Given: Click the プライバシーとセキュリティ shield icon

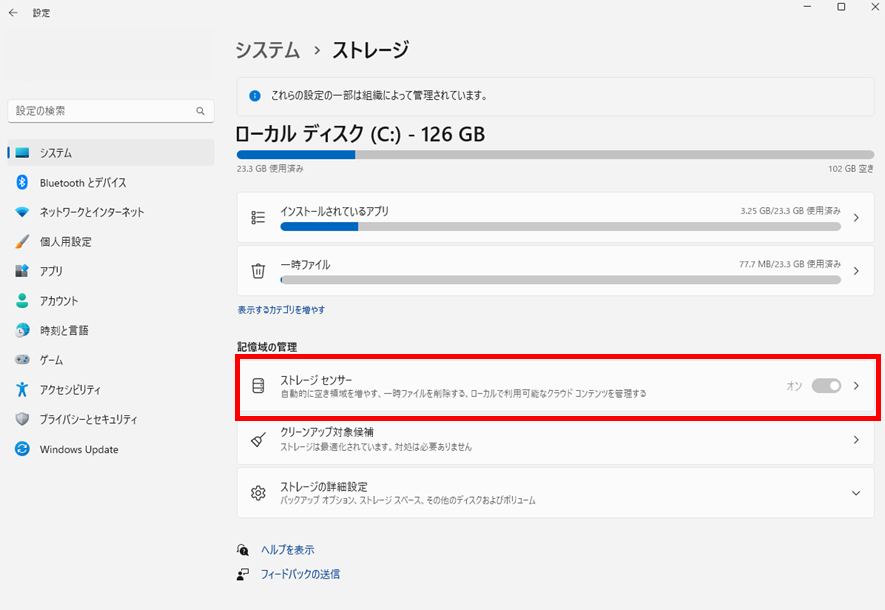Looking at the screenshot, I should pyautogui.click(x=22, y=419).
